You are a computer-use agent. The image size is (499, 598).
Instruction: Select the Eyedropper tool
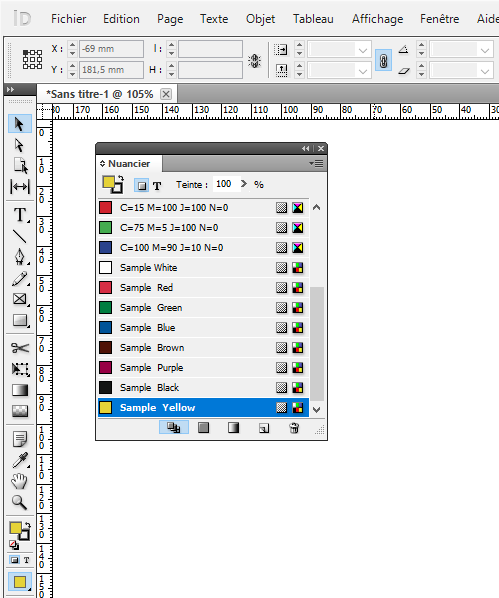coord(20,460)
